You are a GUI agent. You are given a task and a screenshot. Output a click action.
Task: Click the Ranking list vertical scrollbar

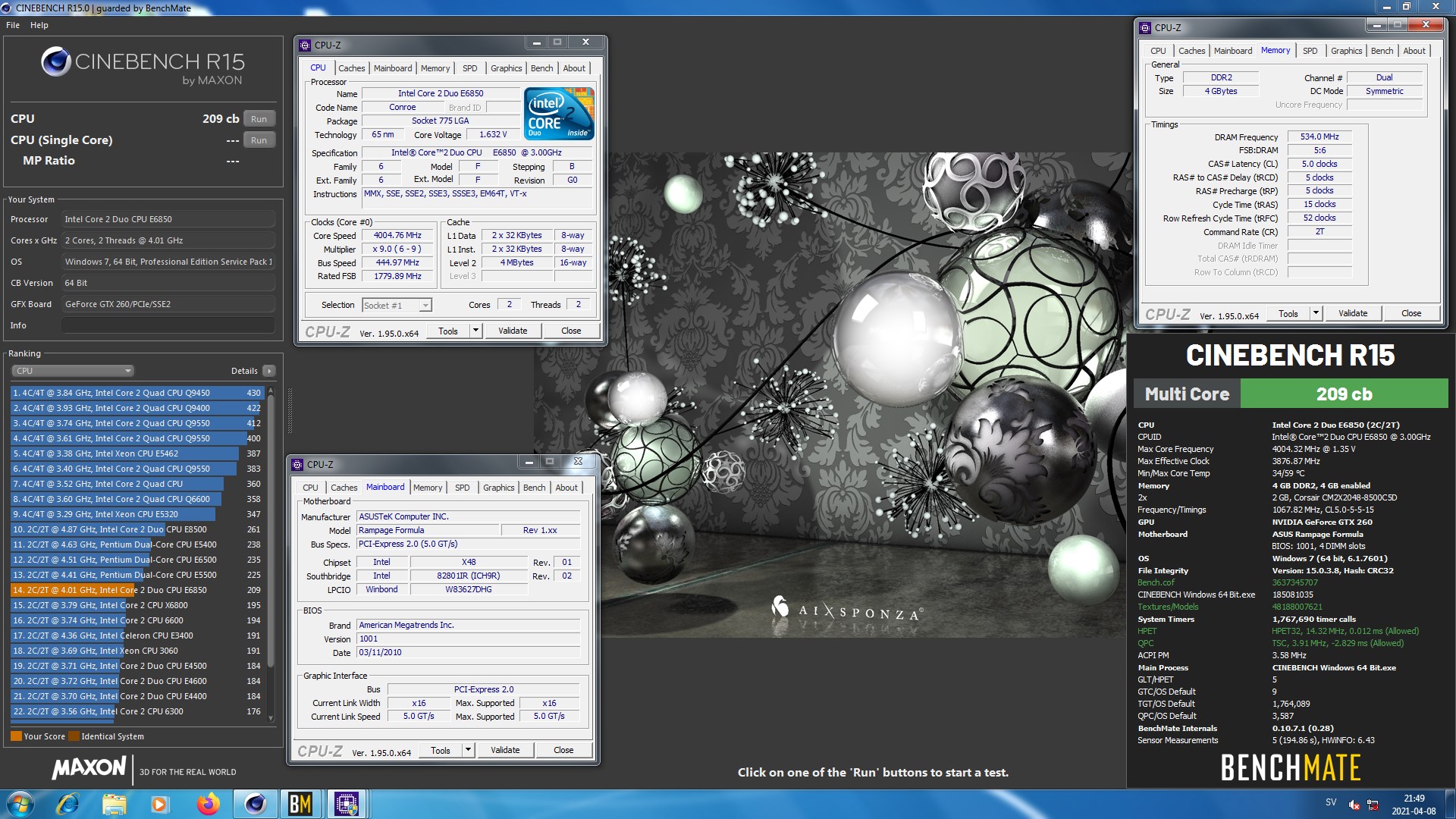(x=271, y=554)
